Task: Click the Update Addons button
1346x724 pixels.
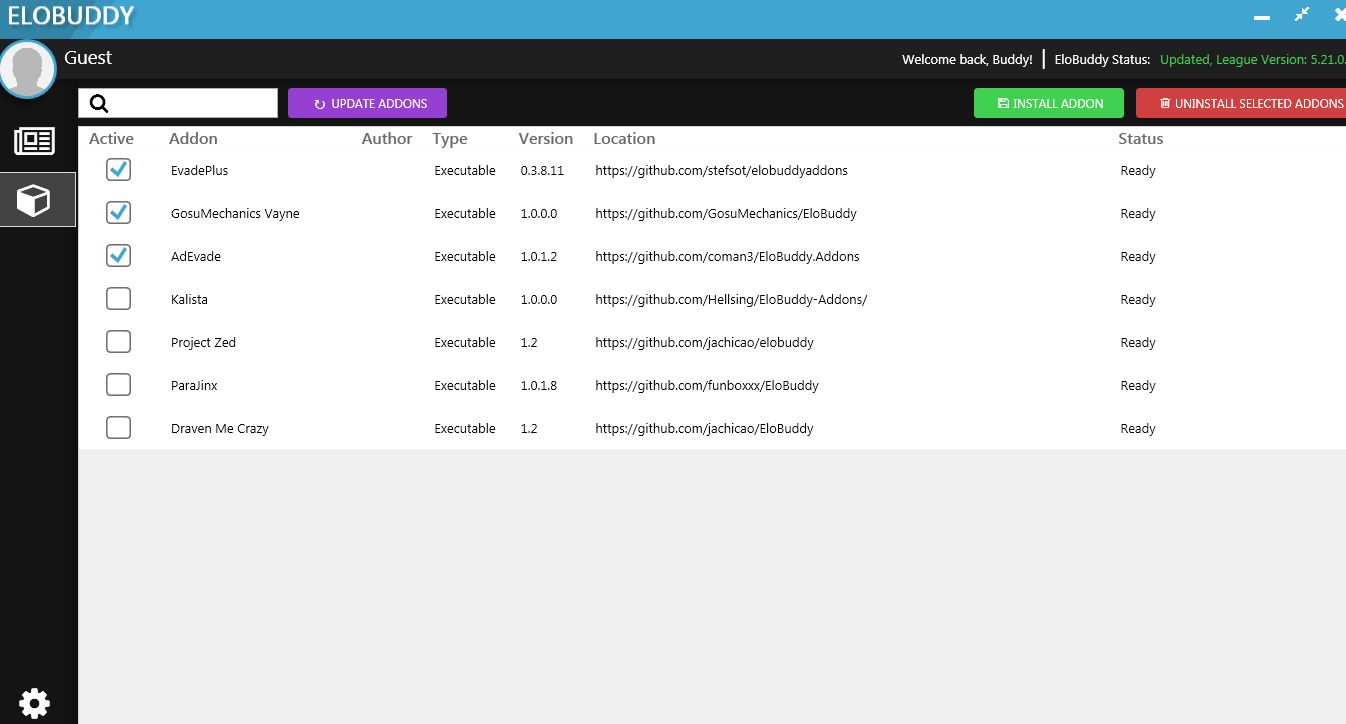Action: pyautogui.click(x=367, y=103)
